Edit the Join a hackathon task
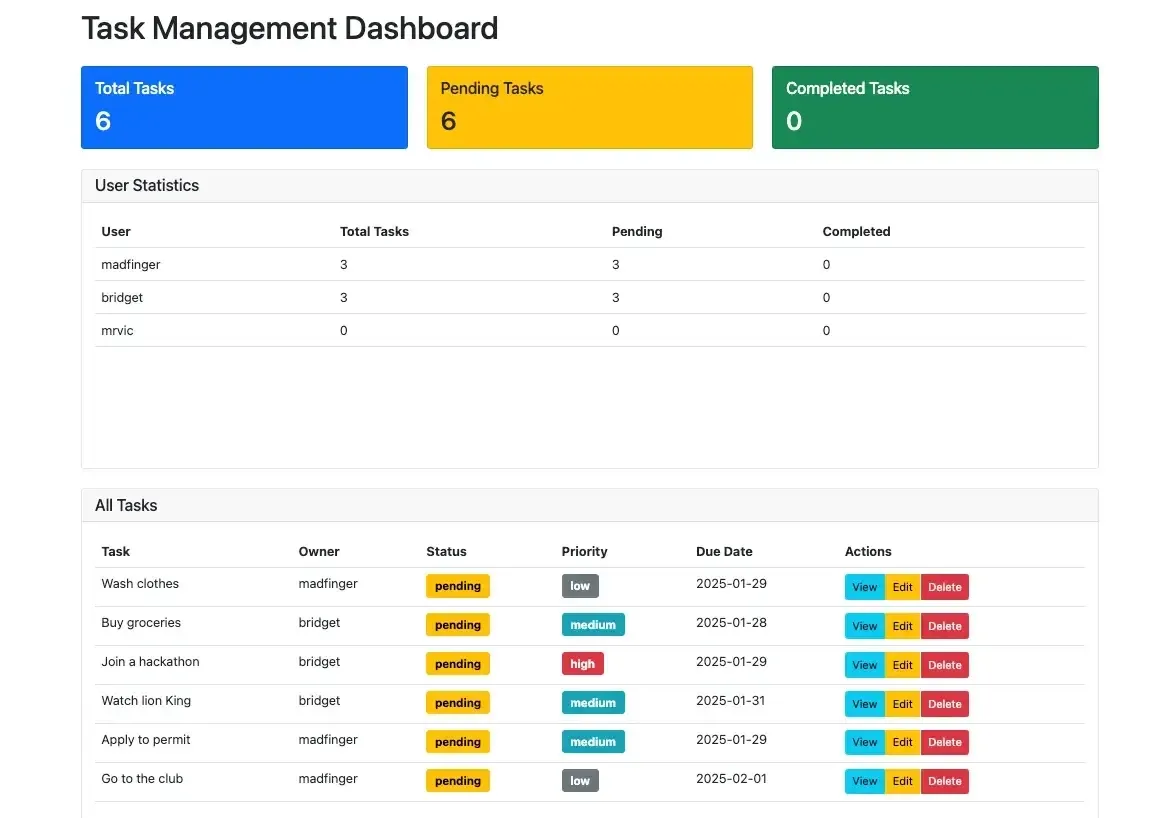1175x818 pixels. tap(902, 665)
